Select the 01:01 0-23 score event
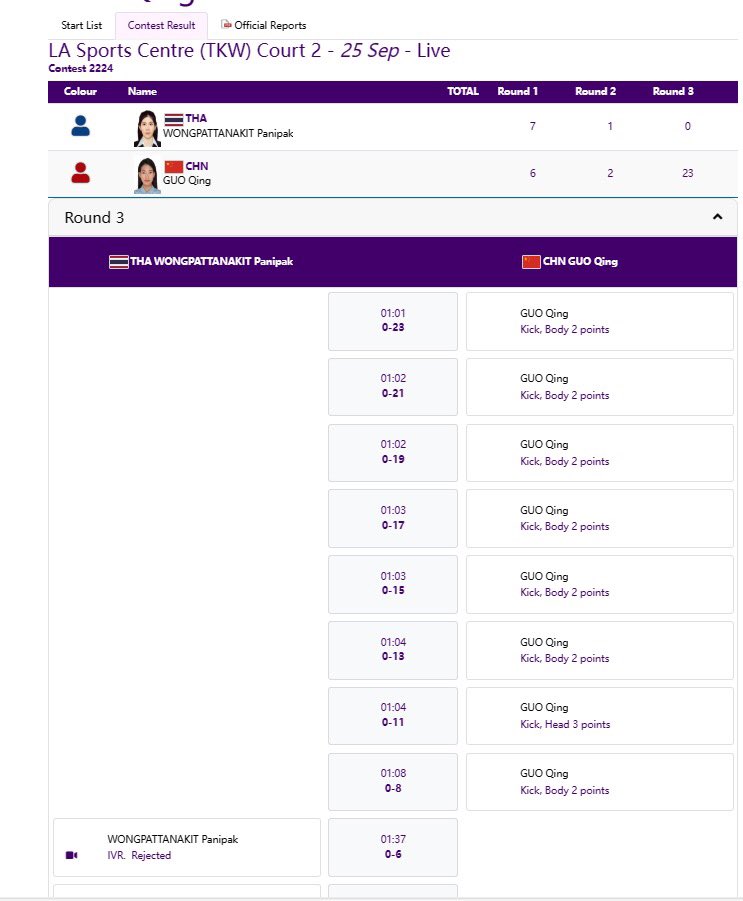 393,321
